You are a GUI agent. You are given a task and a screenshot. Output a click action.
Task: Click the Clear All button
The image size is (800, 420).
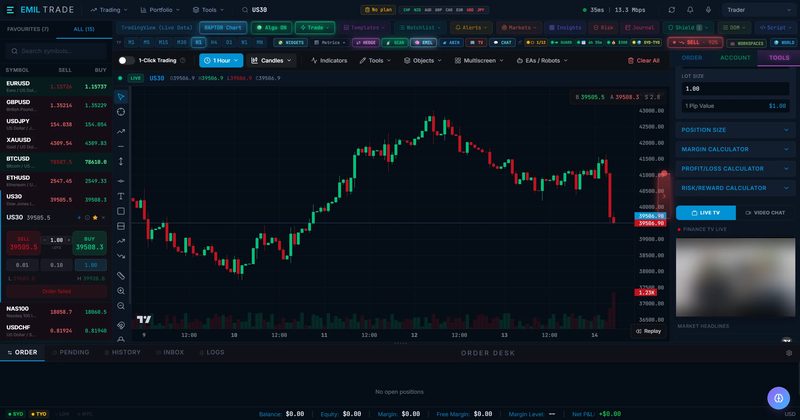point(643,60)
